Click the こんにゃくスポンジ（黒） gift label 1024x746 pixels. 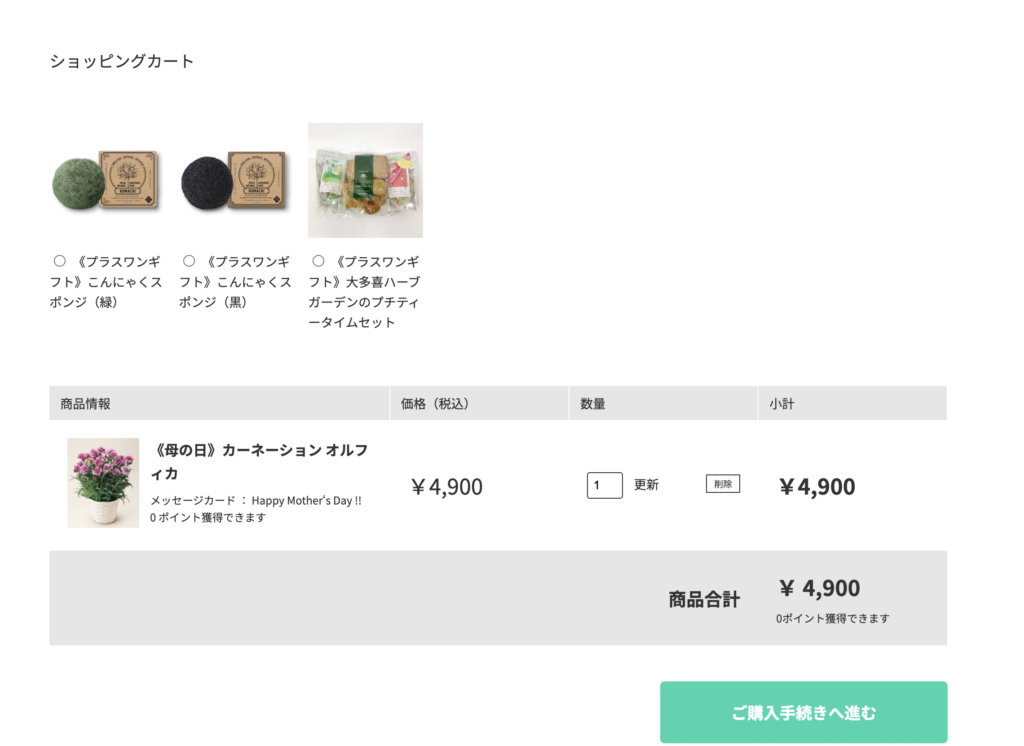point(236,282)
